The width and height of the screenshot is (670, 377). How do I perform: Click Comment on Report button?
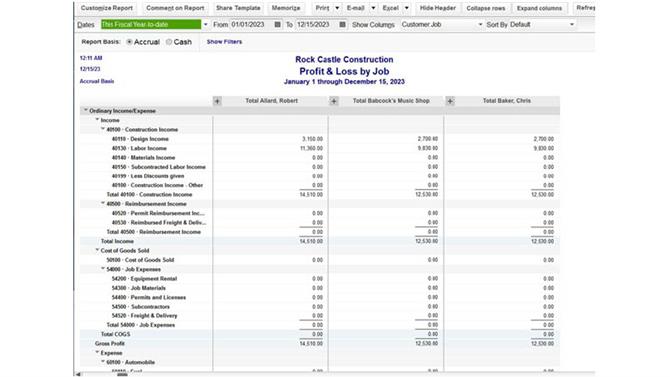[x=175, y=8]
